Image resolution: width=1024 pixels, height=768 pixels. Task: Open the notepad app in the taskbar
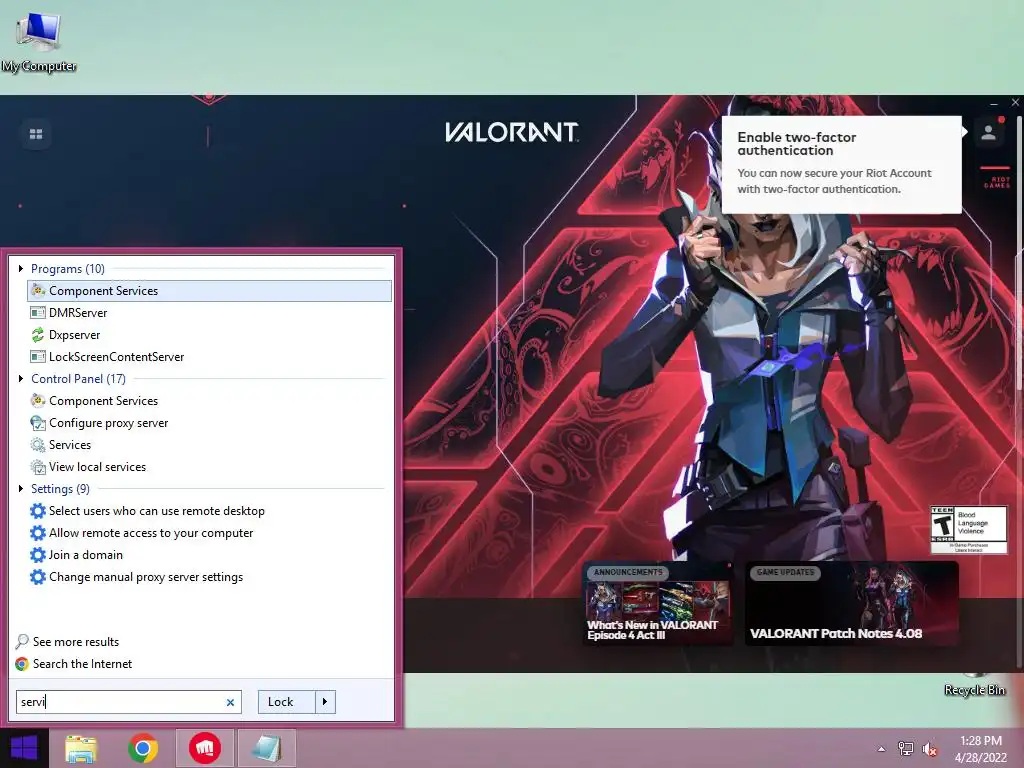(x=266, y=748)
